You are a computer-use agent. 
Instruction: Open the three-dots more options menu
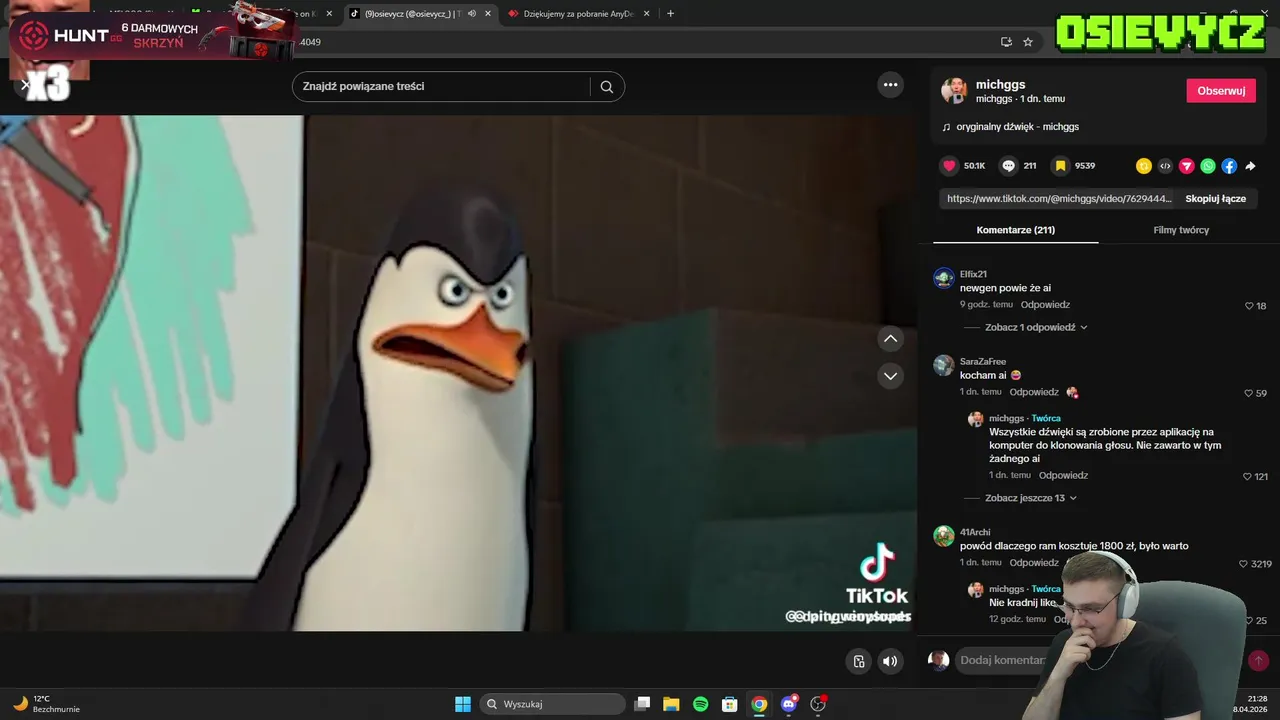point(891,85)
